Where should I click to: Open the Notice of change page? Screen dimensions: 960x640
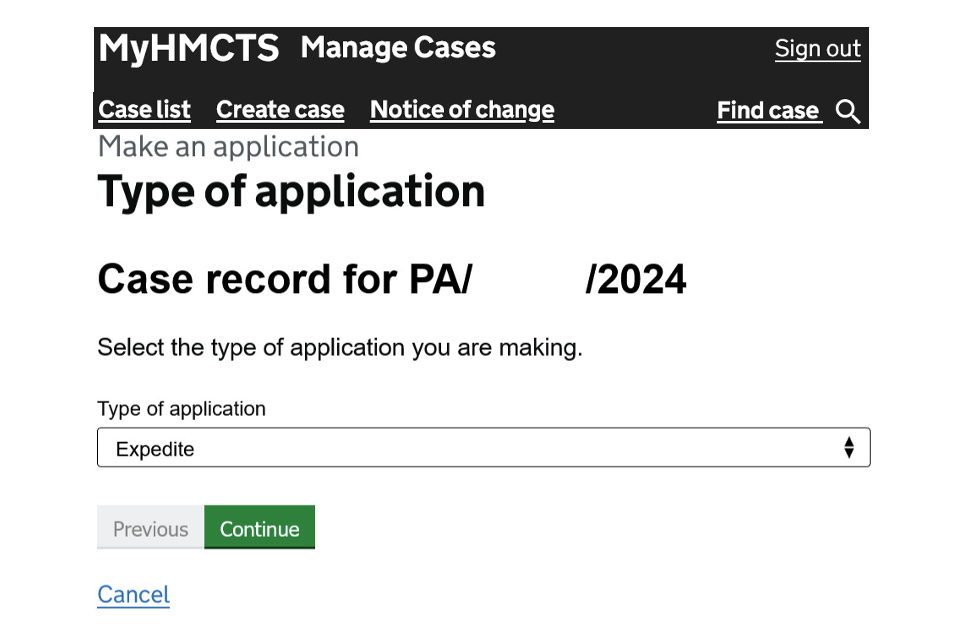462,110
